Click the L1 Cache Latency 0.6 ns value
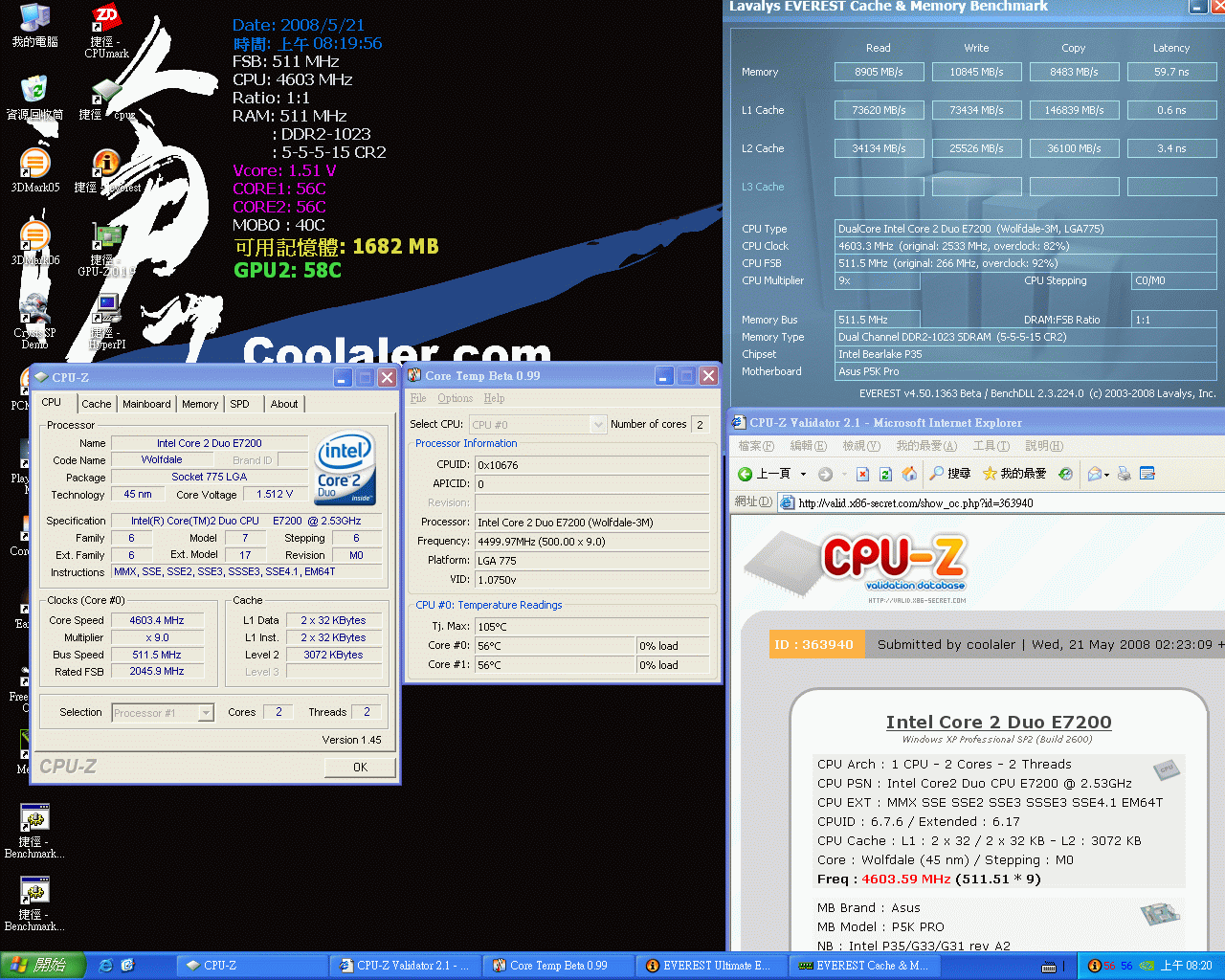The width and height of the screenshot is (1225, 980). click(1171, 110)
